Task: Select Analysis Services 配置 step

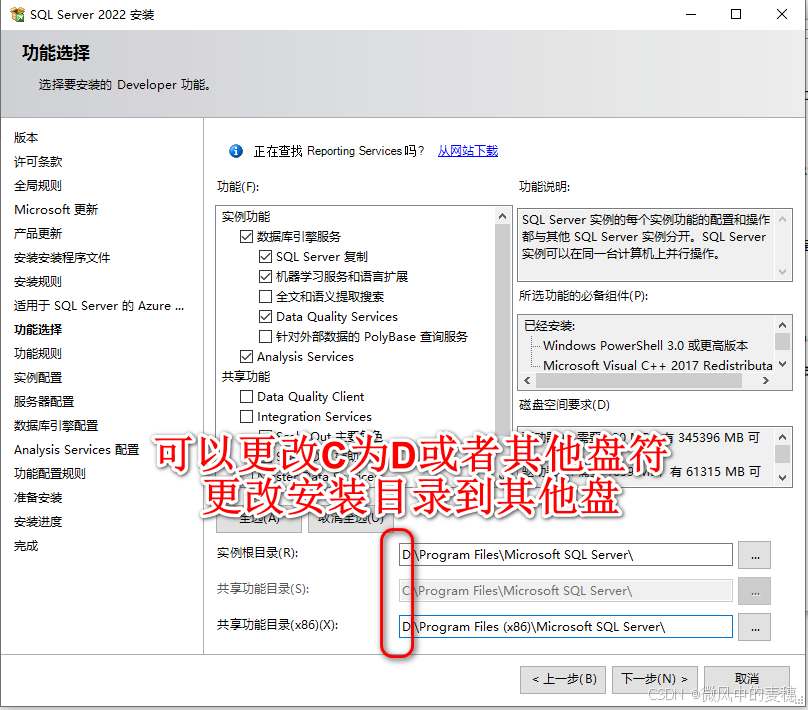Action: point(76,450)
